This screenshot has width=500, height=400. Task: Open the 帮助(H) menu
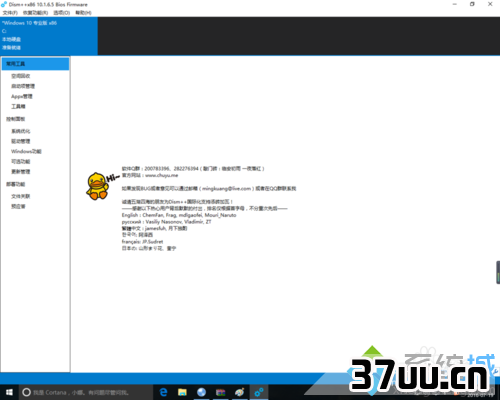coord(83,13)
